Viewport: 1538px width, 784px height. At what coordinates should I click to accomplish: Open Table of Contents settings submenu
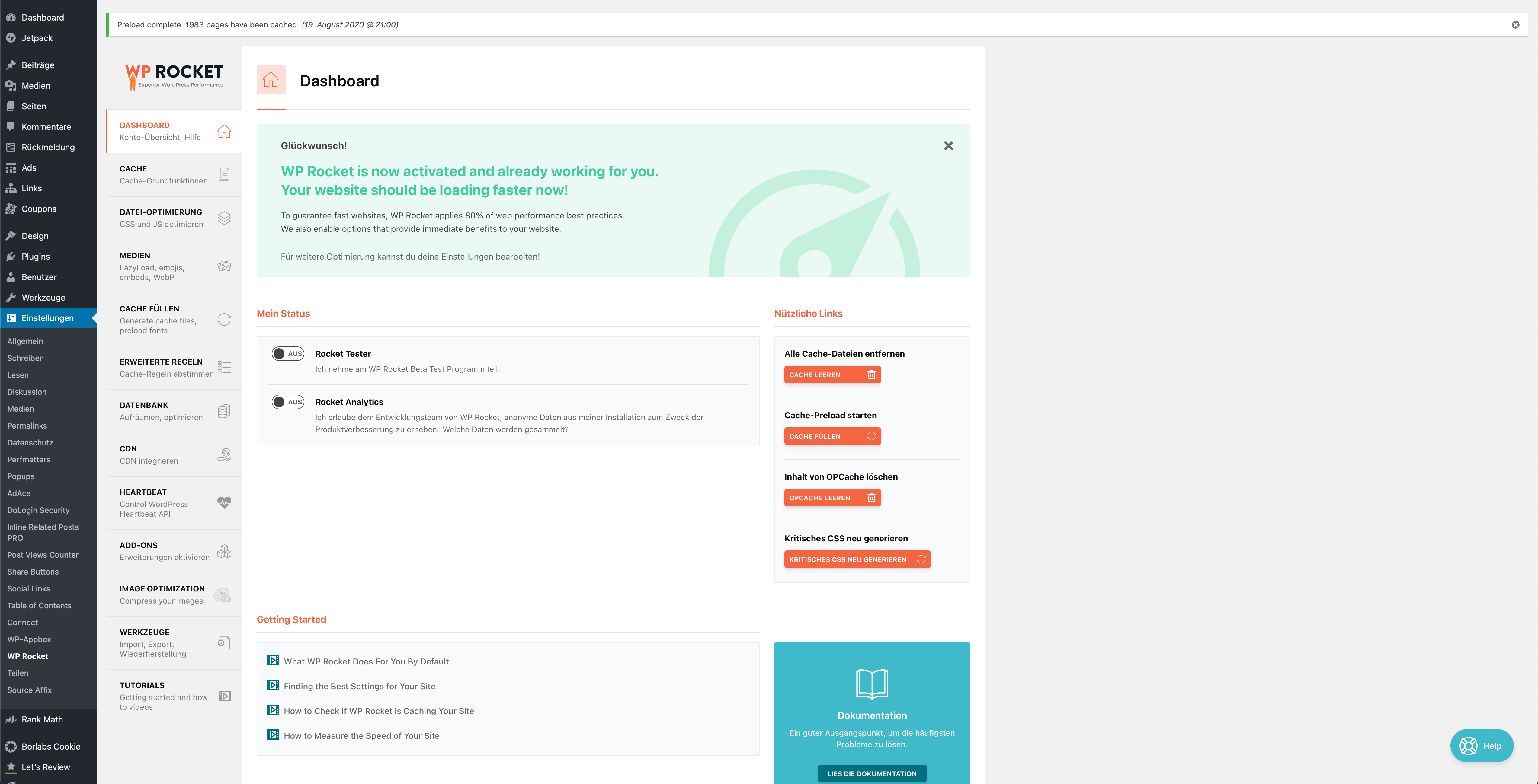40,605
